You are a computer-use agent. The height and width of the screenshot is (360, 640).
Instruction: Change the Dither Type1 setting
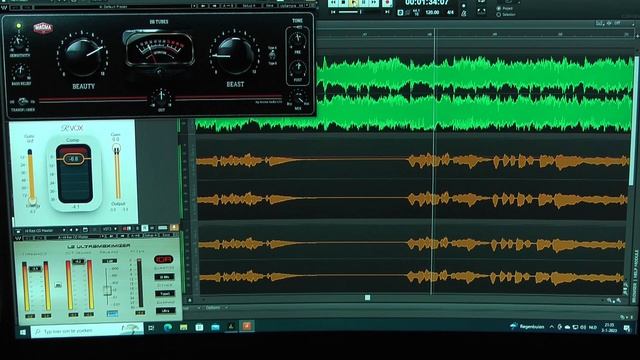pyautogui.click(x=165, y=293)
